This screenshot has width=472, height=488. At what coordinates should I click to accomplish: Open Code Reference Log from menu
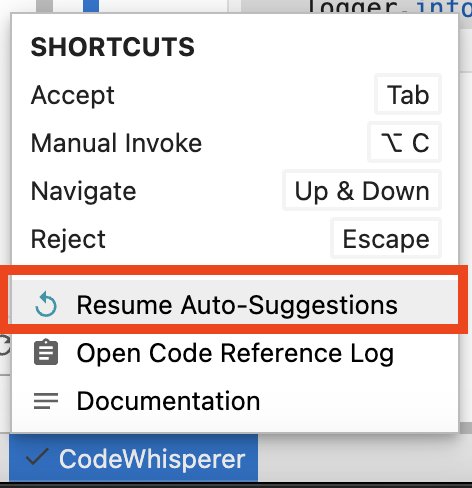point(235,353)
